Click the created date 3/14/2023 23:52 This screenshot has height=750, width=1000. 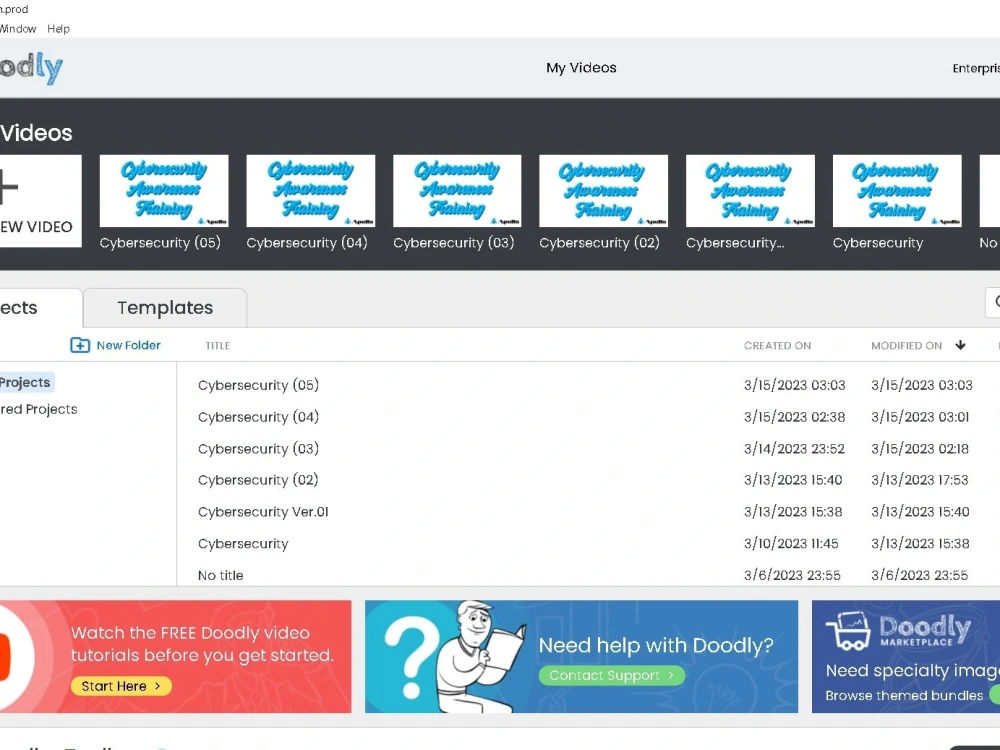[794, 449]
